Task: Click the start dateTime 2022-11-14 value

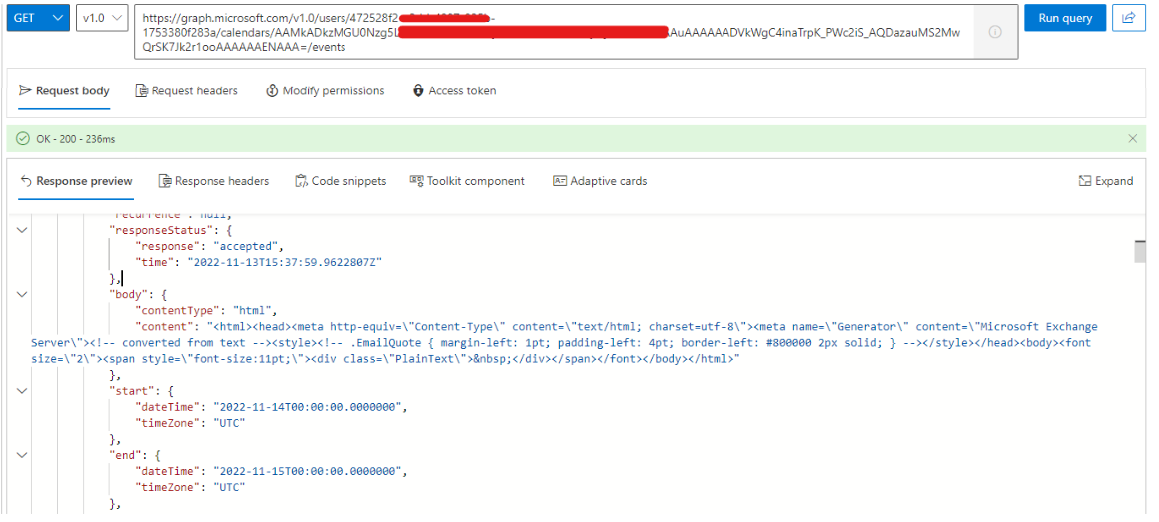Action: point(307,407)
